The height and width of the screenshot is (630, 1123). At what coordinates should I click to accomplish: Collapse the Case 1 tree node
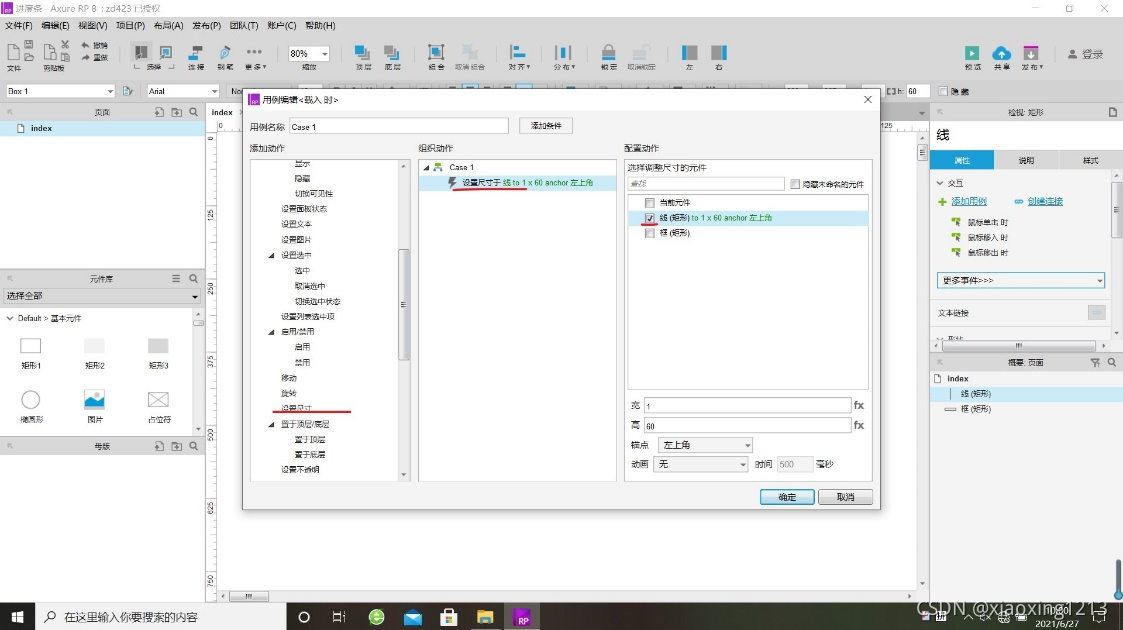click(x=426, y=168)
